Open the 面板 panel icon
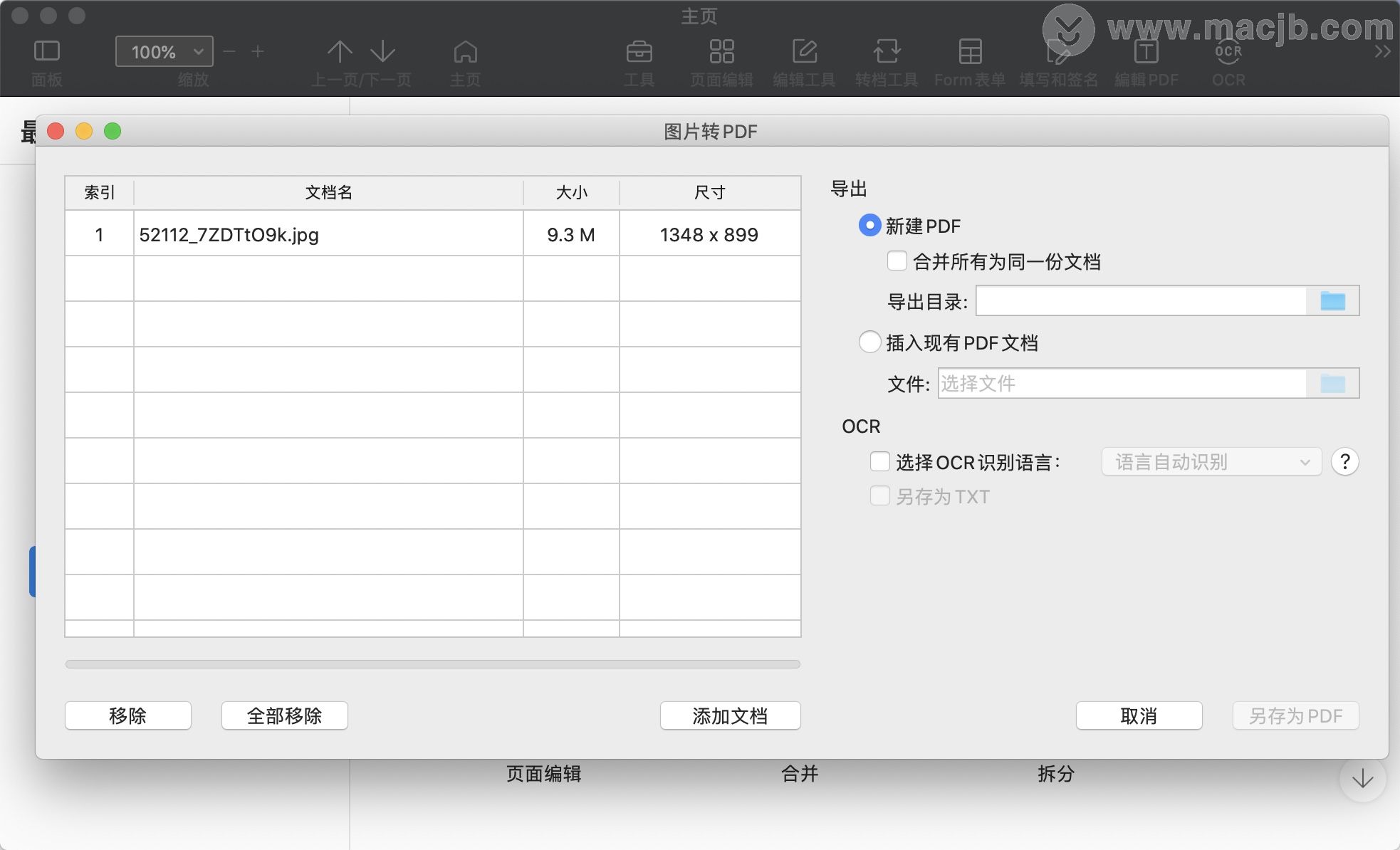The image size is (1400, 850). pyautogui.click(x=46, y=51)
